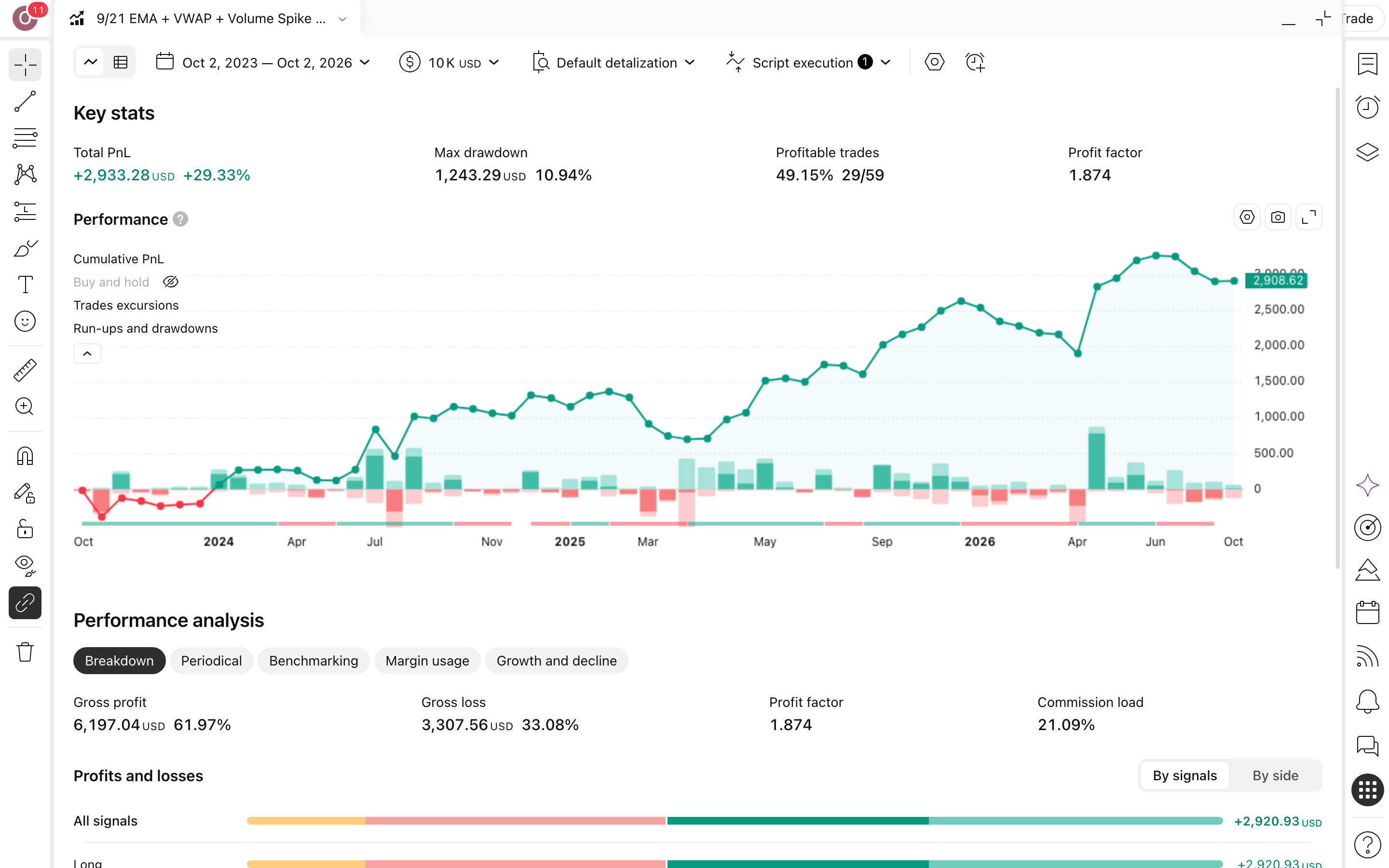Open the Default detalization dropdown

click(x=613, y=63)
